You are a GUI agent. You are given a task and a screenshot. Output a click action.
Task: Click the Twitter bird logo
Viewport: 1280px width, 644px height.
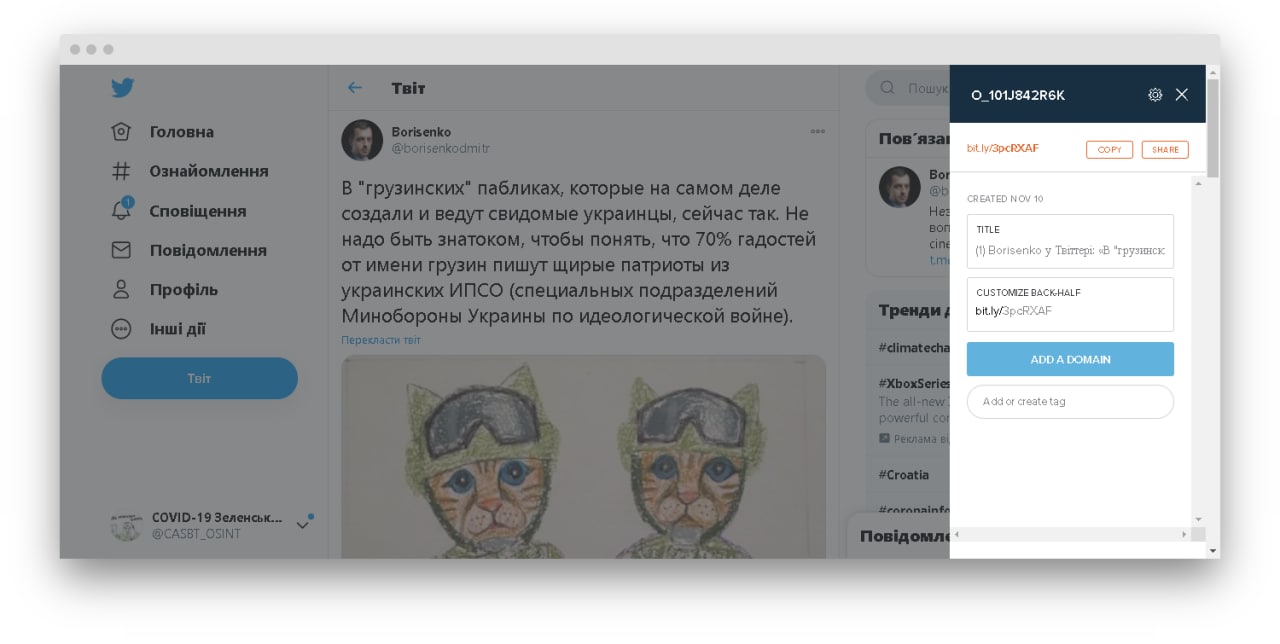point(122,88)
